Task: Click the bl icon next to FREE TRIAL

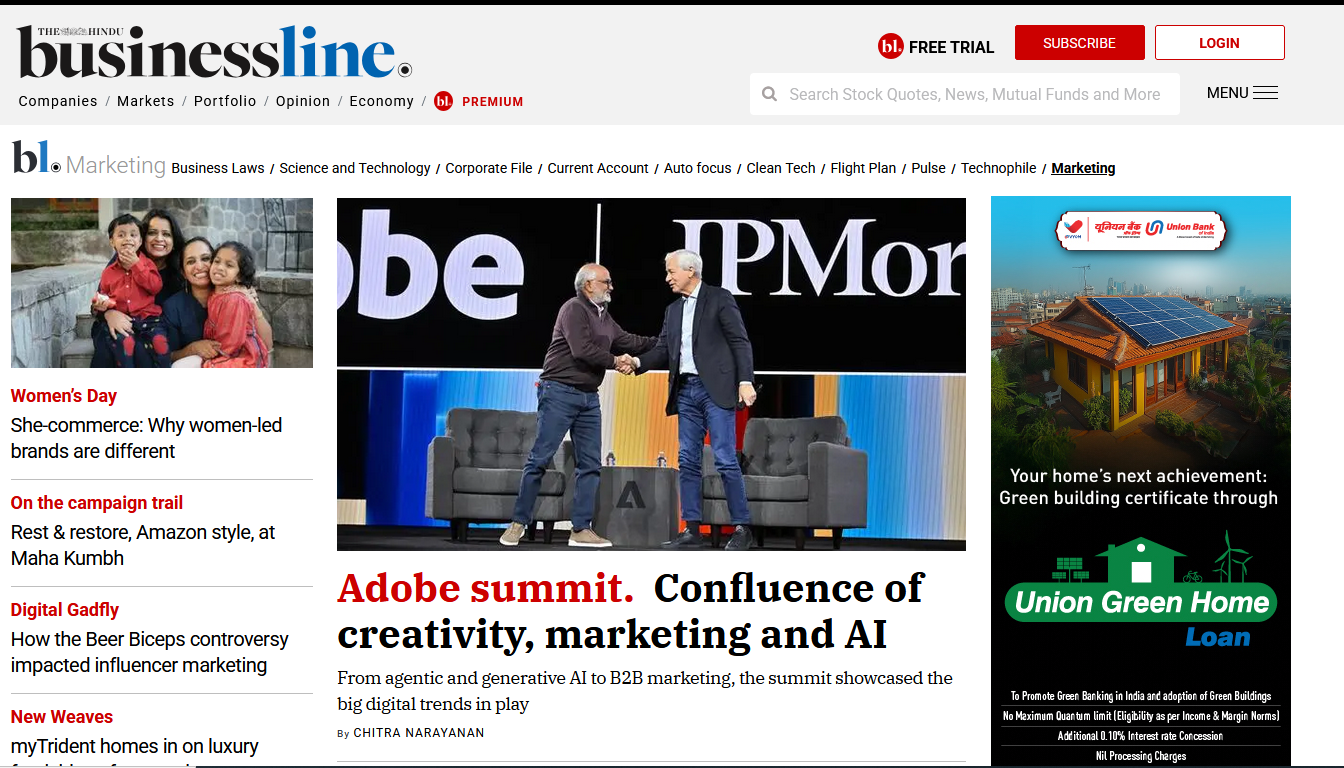Action: pyautogui.click(x=890, y=46)
